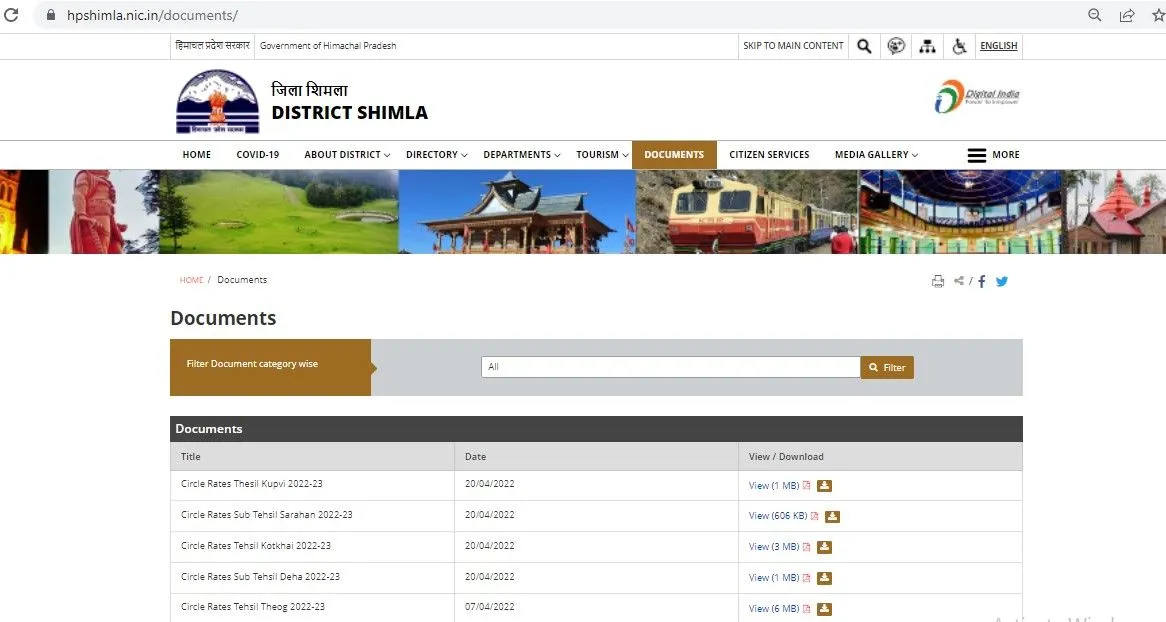Open the sitemap icon in top bar

click(927, 46)
